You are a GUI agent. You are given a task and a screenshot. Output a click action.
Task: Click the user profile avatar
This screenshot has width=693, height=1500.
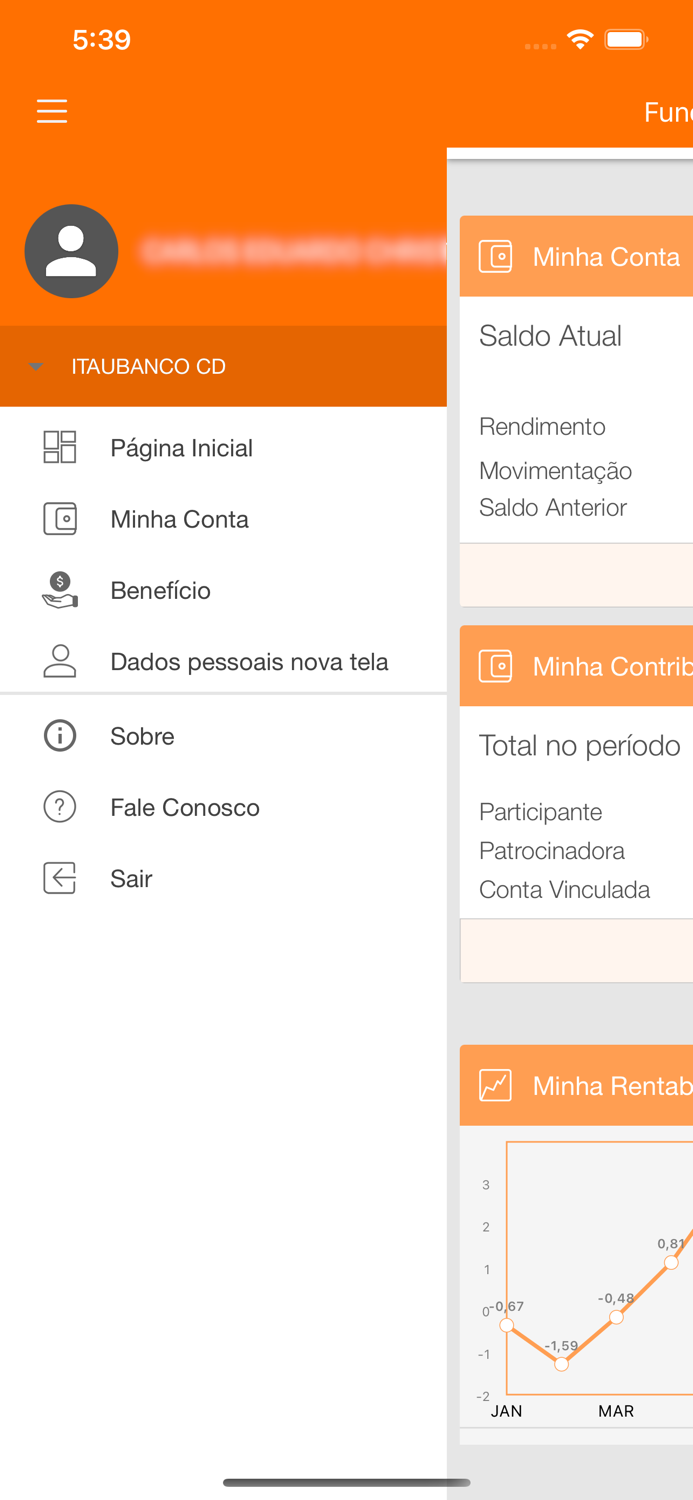pos(71,251)
